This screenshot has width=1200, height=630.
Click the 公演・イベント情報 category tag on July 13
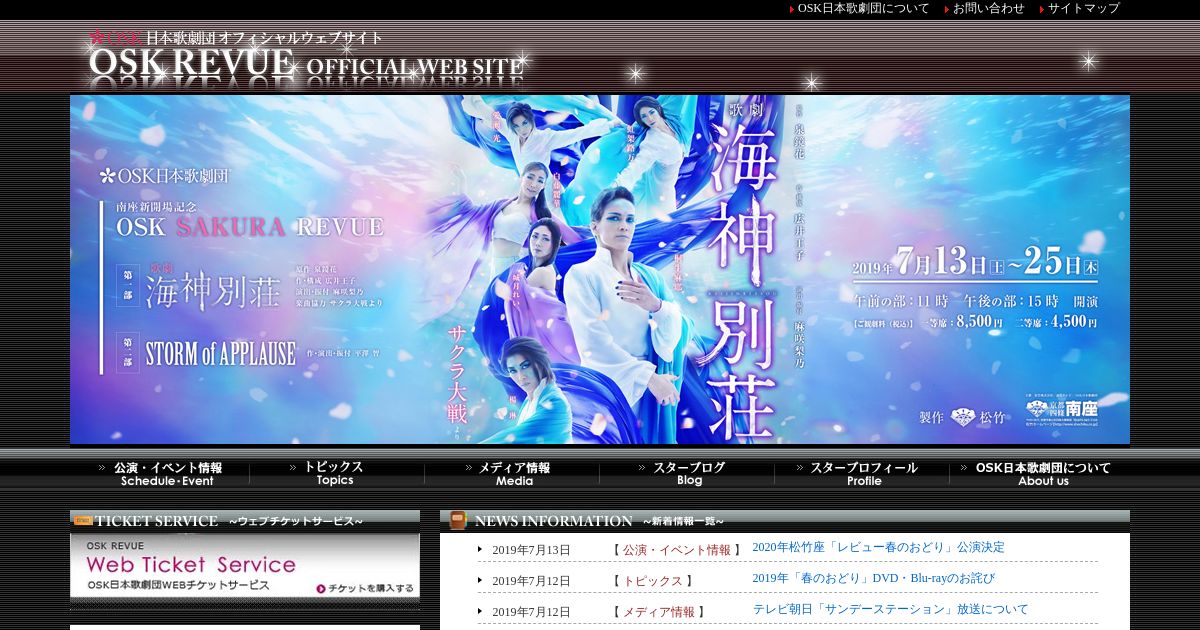pos(677,550)
